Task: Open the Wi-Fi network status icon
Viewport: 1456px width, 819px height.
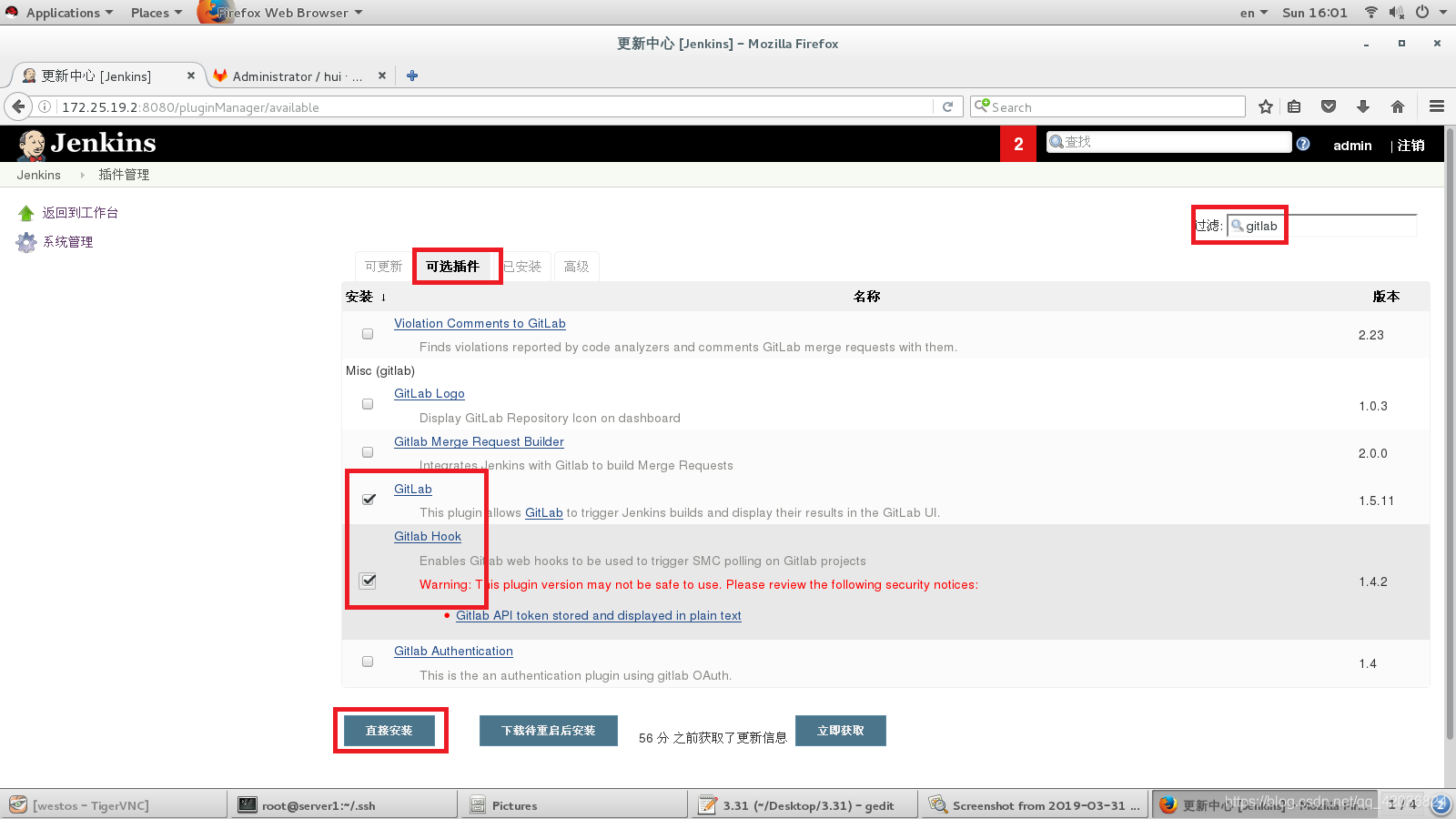Action: [x=1371, y=12]
